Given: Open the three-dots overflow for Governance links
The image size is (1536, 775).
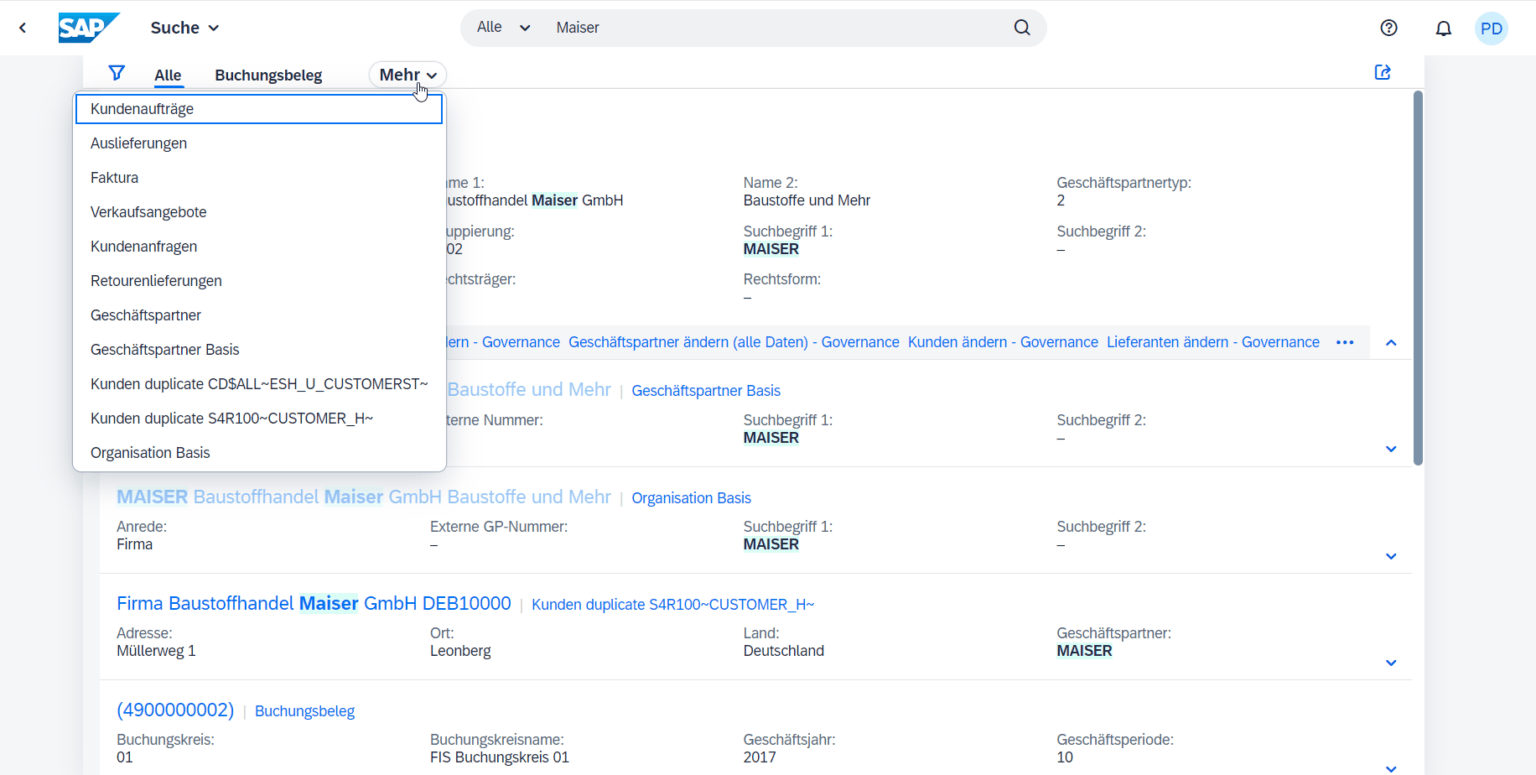Looking at the screenshot, I should tap(1345, 342).
